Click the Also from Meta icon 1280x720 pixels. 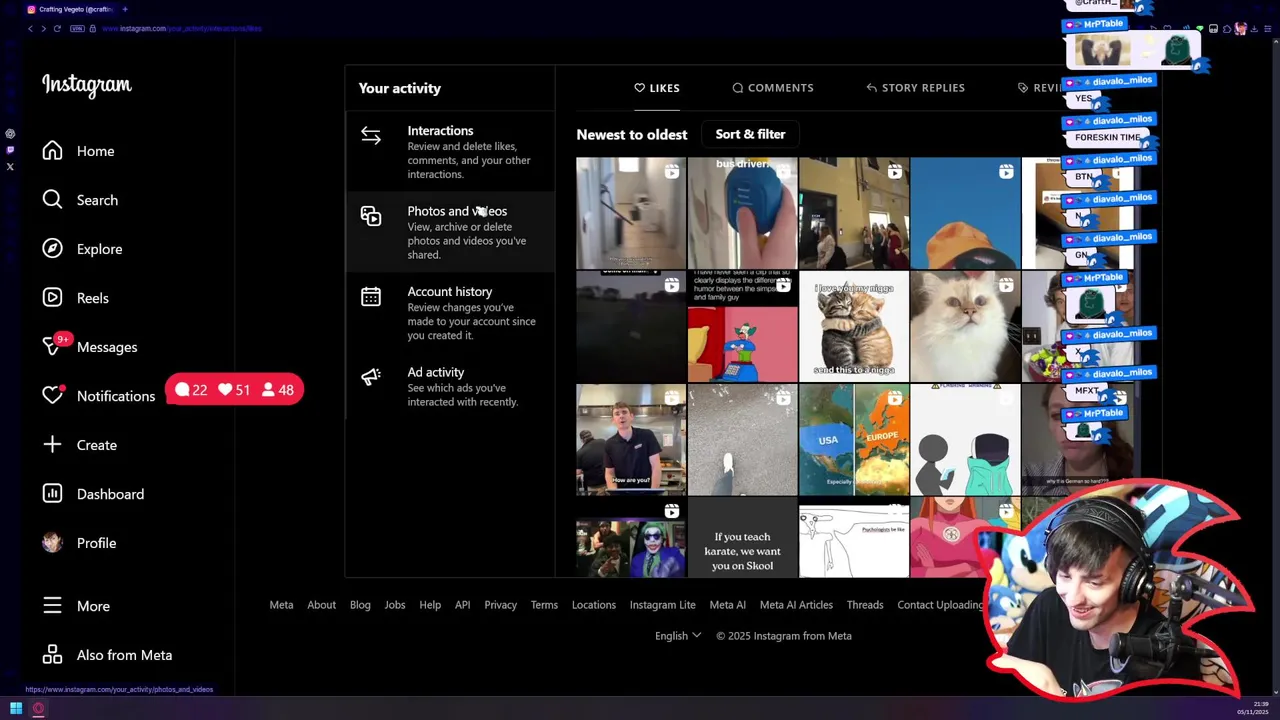pyautogui.click(x=52, y=655)
